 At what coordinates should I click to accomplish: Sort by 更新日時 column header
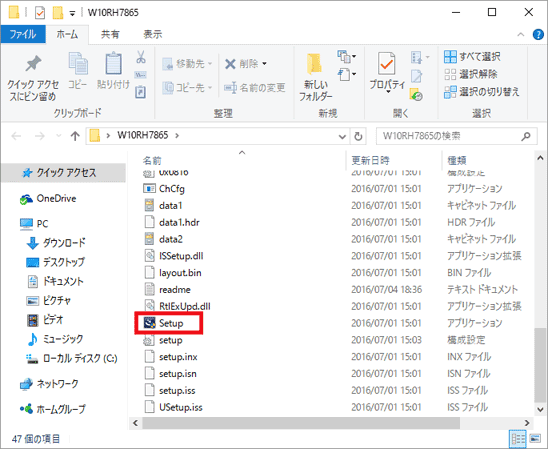tap(370, 161)
